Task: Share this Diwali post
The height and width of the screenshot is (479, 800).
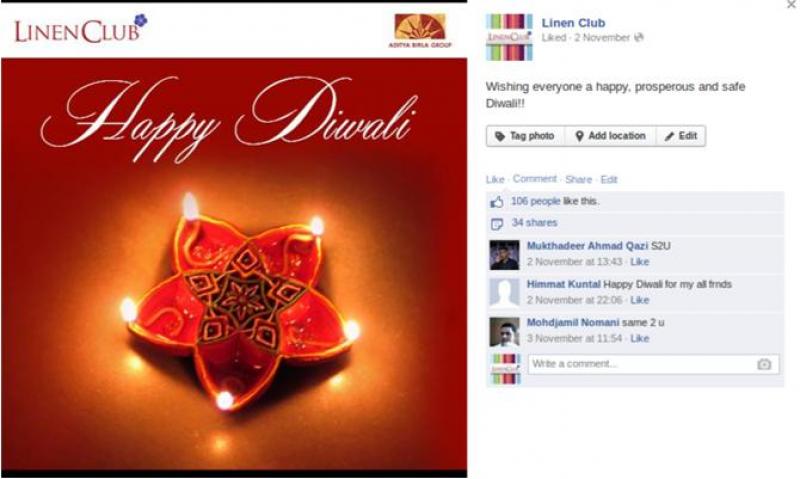Action: click(x=578, y=180)
